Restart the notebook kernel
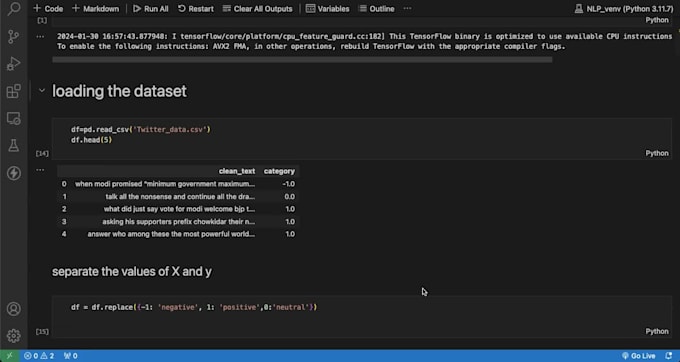Image resolution: width=680 pixels, height=362 pixels. [x=196, y=9]
